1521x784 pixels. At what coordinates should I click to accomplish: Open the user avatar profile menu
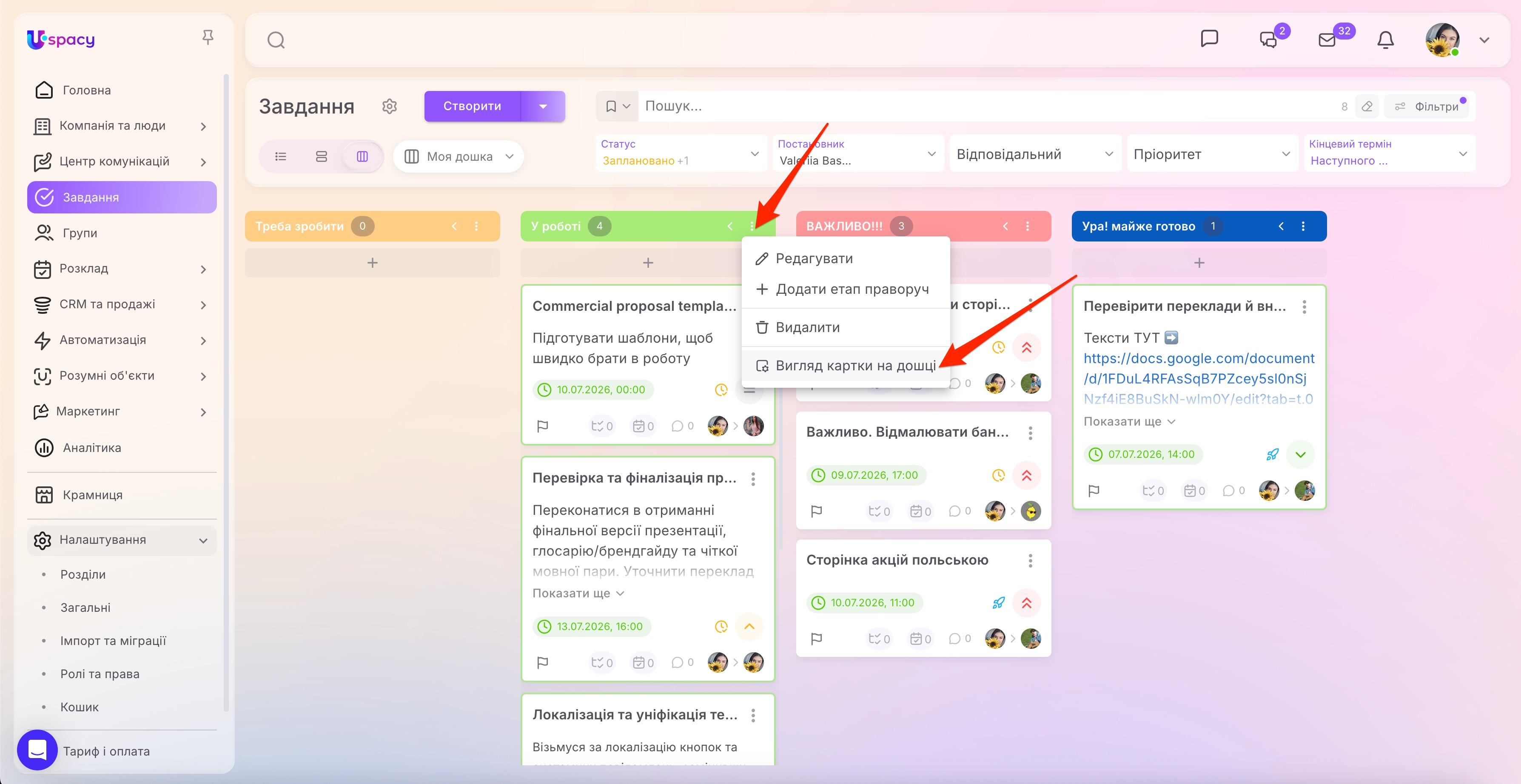click(1442, 40)
